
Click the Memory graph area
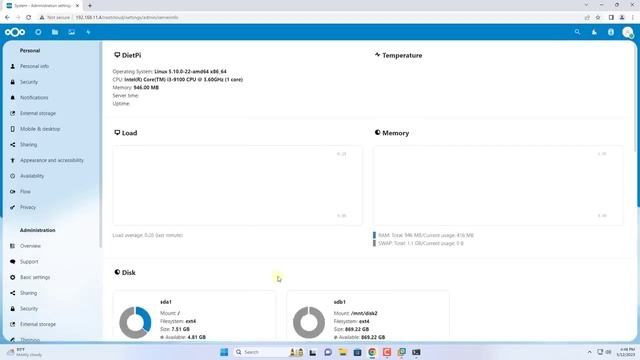tap(498, 185)
